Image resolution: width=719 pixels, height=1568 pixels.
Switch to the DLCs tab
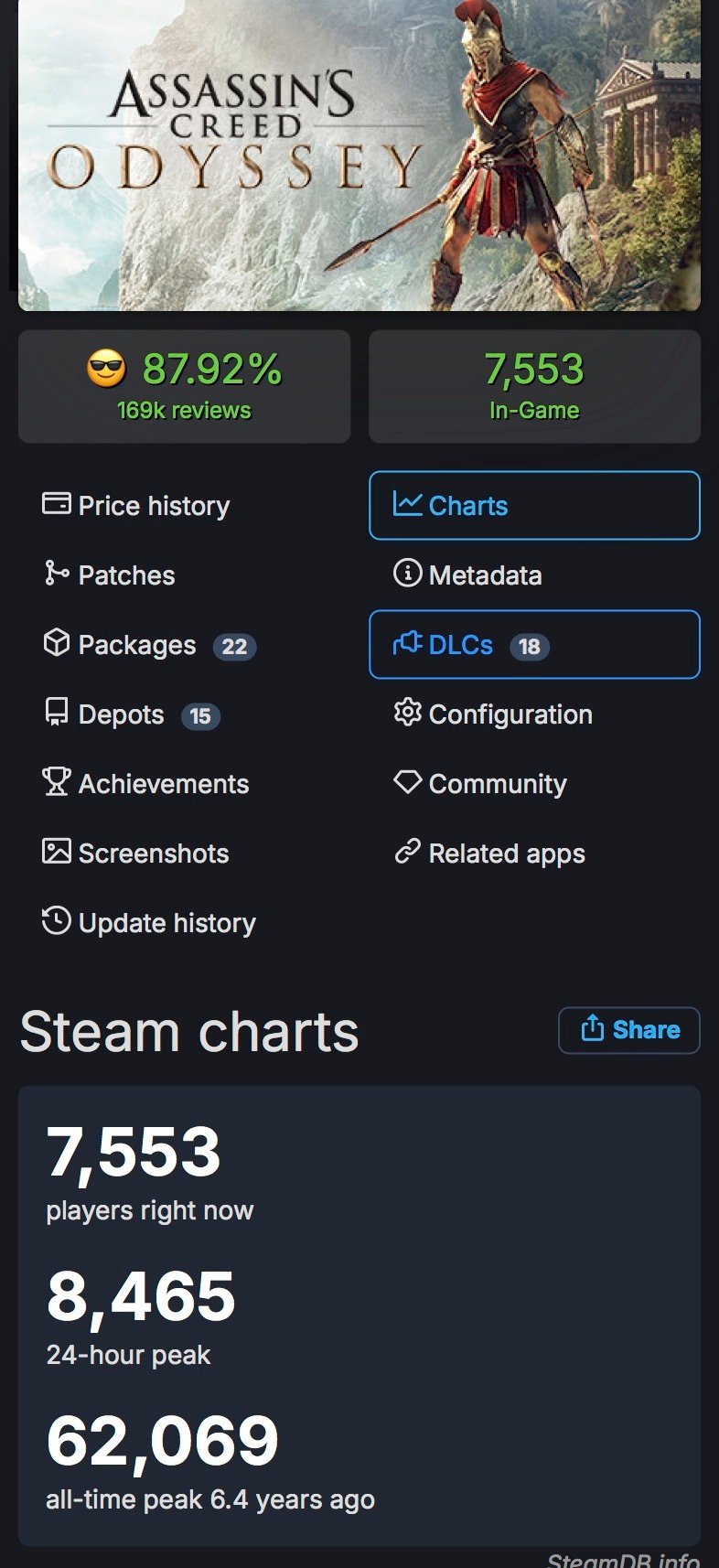pyautogui.click(x=534, y=644)
